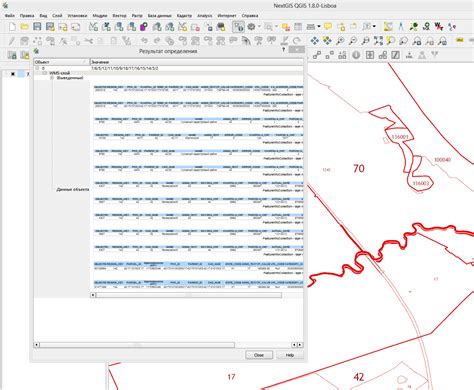Click the gear action icon

251,27
